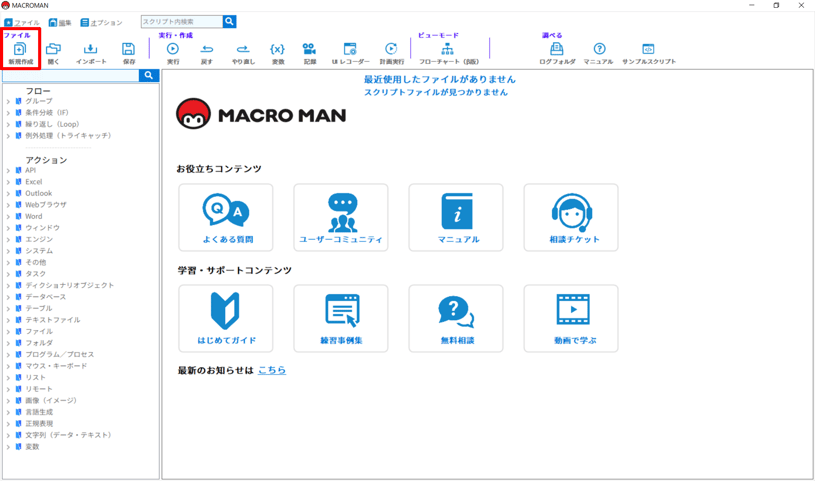Select 文字列（データ・テキスト） tree item
The image size is (815, 481).
point(68,435)
